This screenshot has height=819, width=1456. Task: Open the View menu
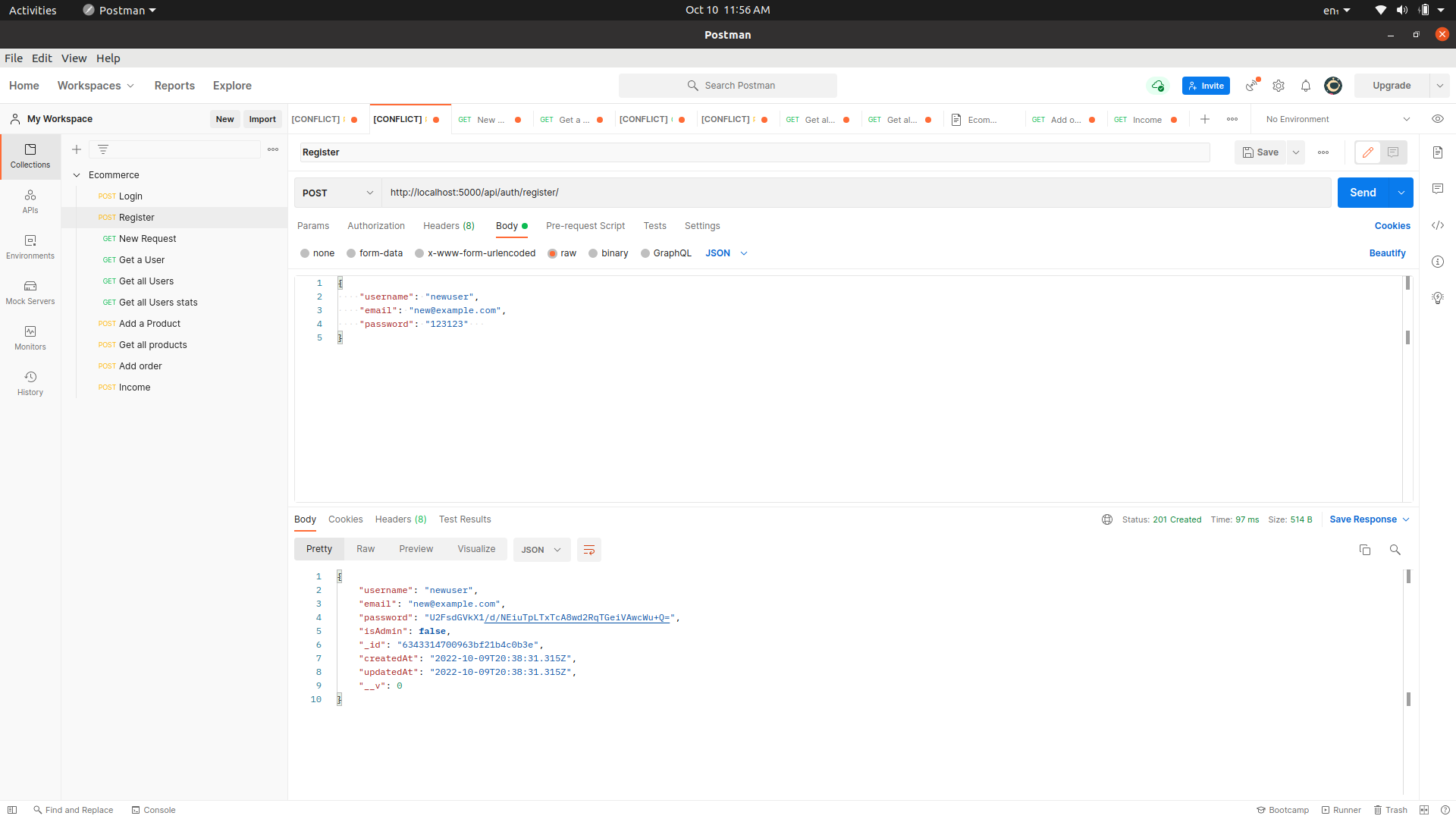point(74,58)
